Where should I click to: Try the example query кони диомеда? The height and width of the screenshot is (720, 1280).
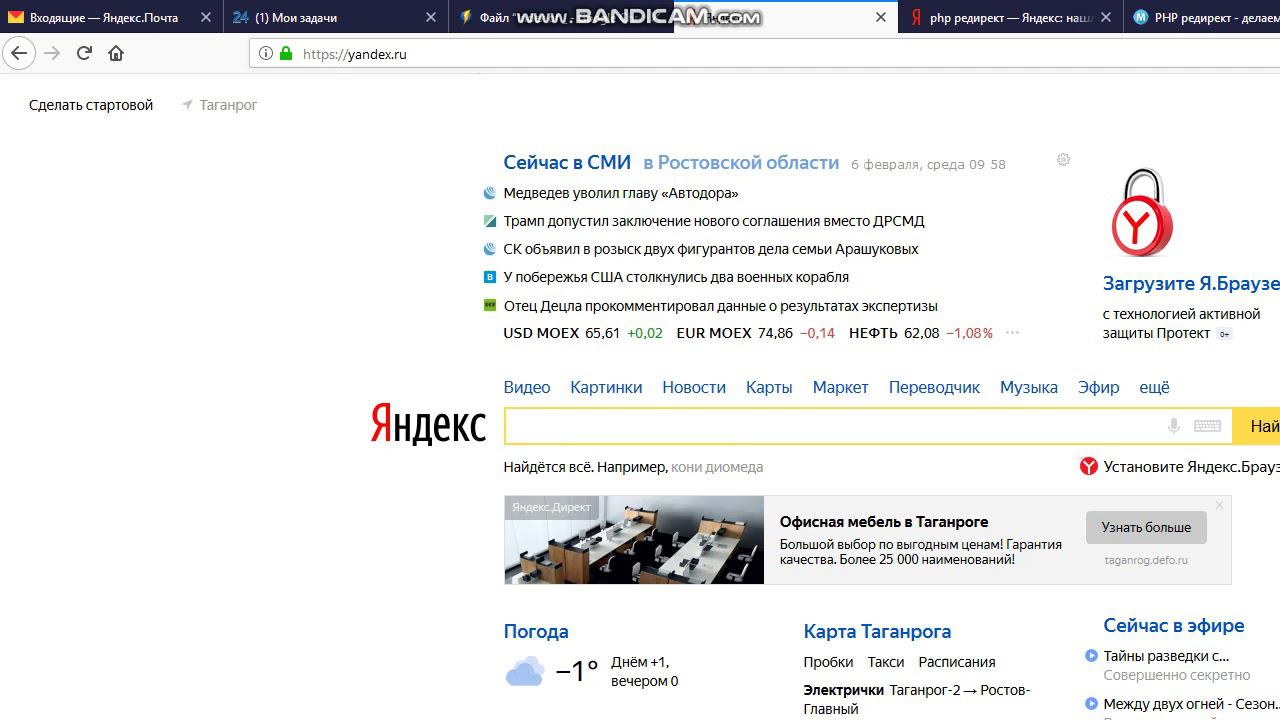point(717,467)
